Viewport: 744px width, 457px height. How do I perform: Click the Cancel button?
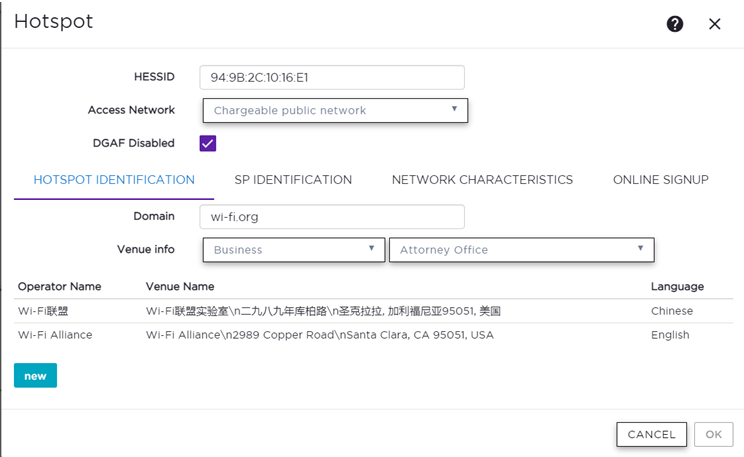coord(652,434)
